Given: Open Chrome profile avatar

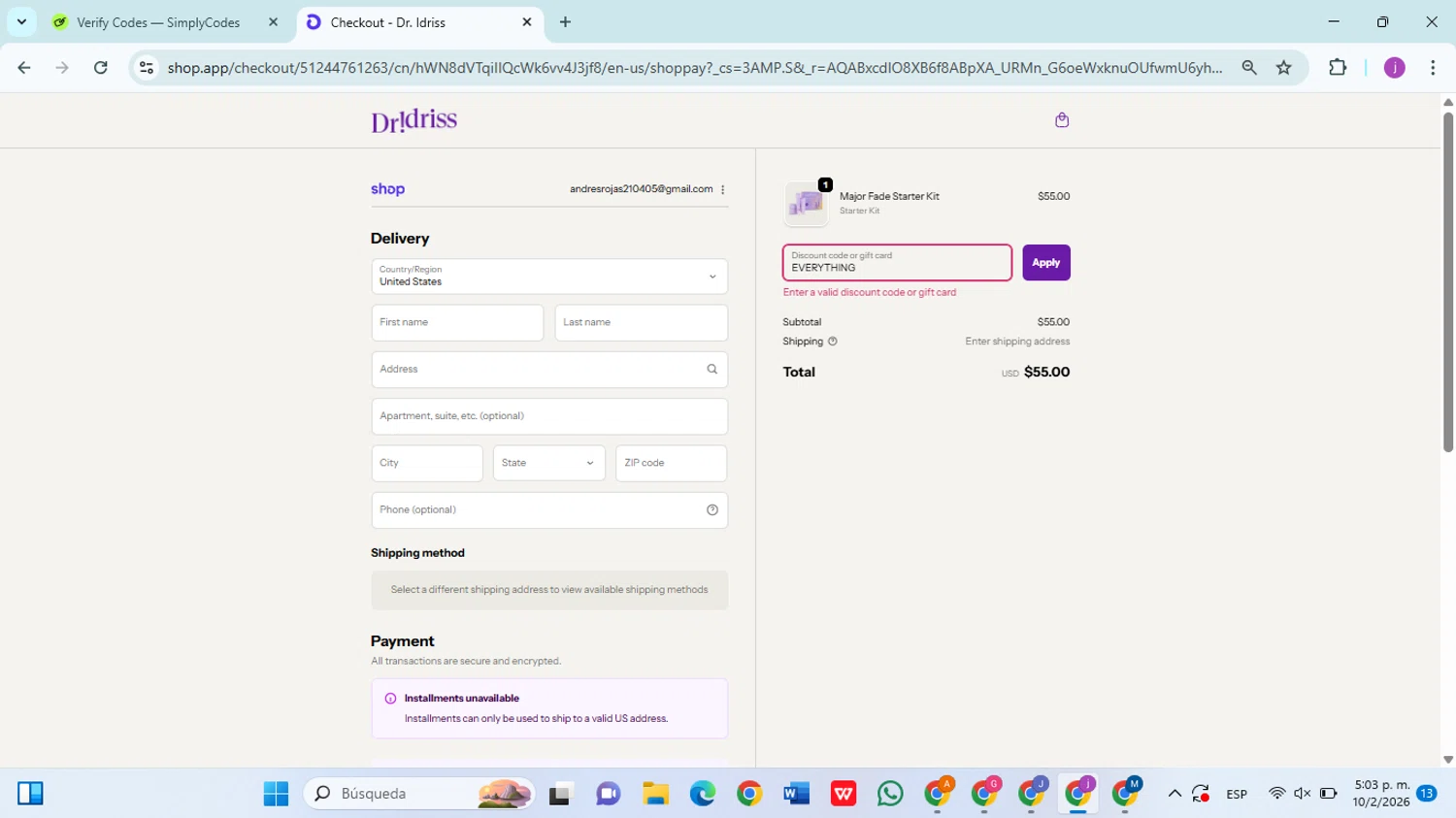Looking at the screenshot, I should click(1394, 67).
